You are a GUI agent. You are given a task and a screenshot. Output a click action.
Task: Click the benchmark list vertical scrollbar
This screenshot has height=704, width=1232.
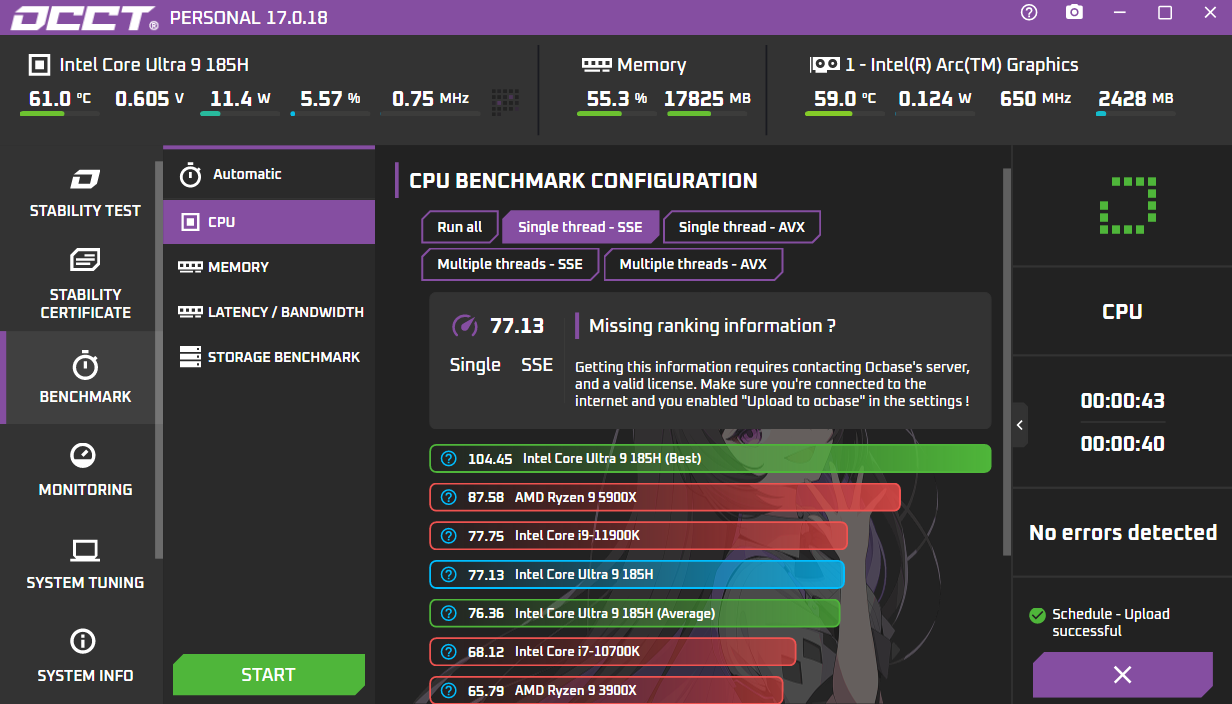tap(1005, 360)
